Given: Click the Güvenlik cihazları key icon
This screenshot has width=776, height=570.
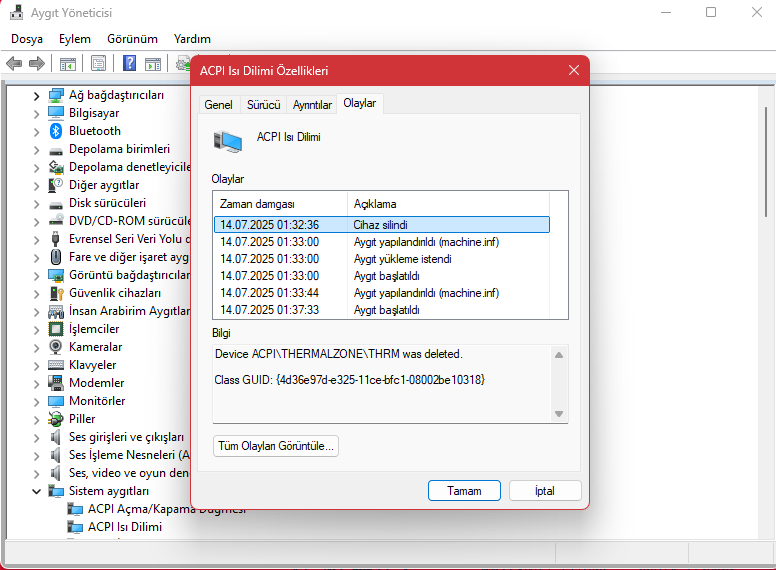Looking at the screenshot, I should (x=56, y=293).
